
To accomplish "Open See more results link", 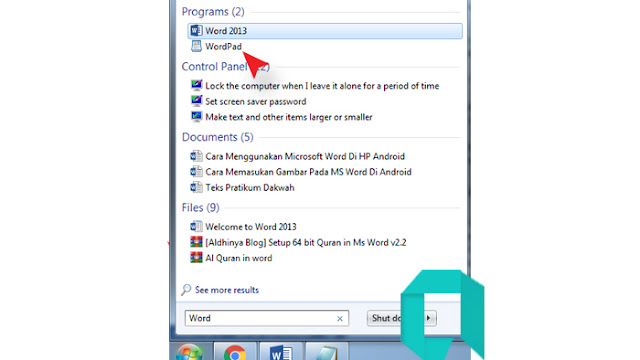I will [227, 290].
